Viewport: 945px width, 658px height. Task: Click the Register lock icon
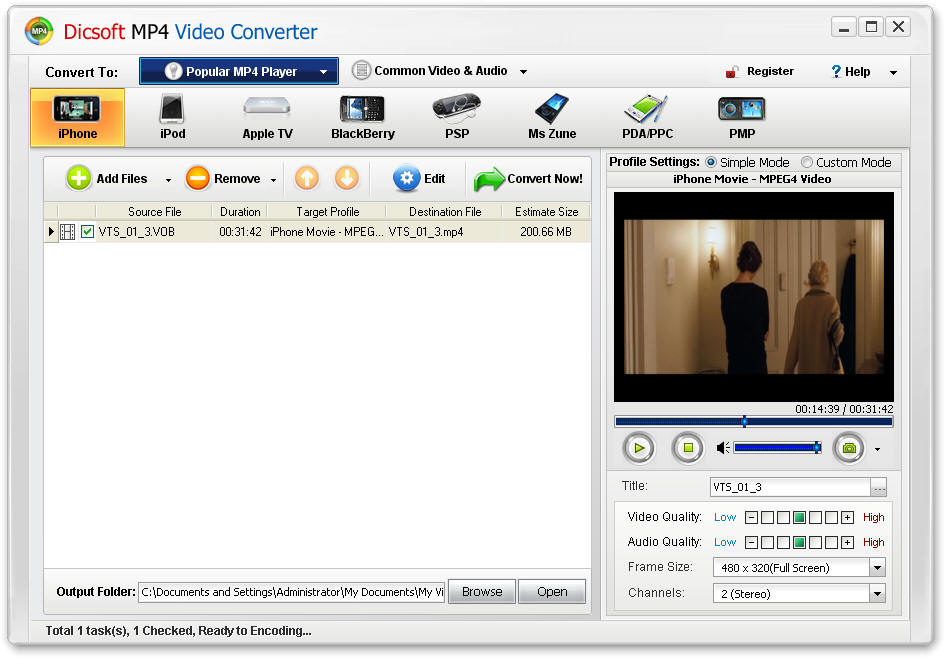[732, 72]
